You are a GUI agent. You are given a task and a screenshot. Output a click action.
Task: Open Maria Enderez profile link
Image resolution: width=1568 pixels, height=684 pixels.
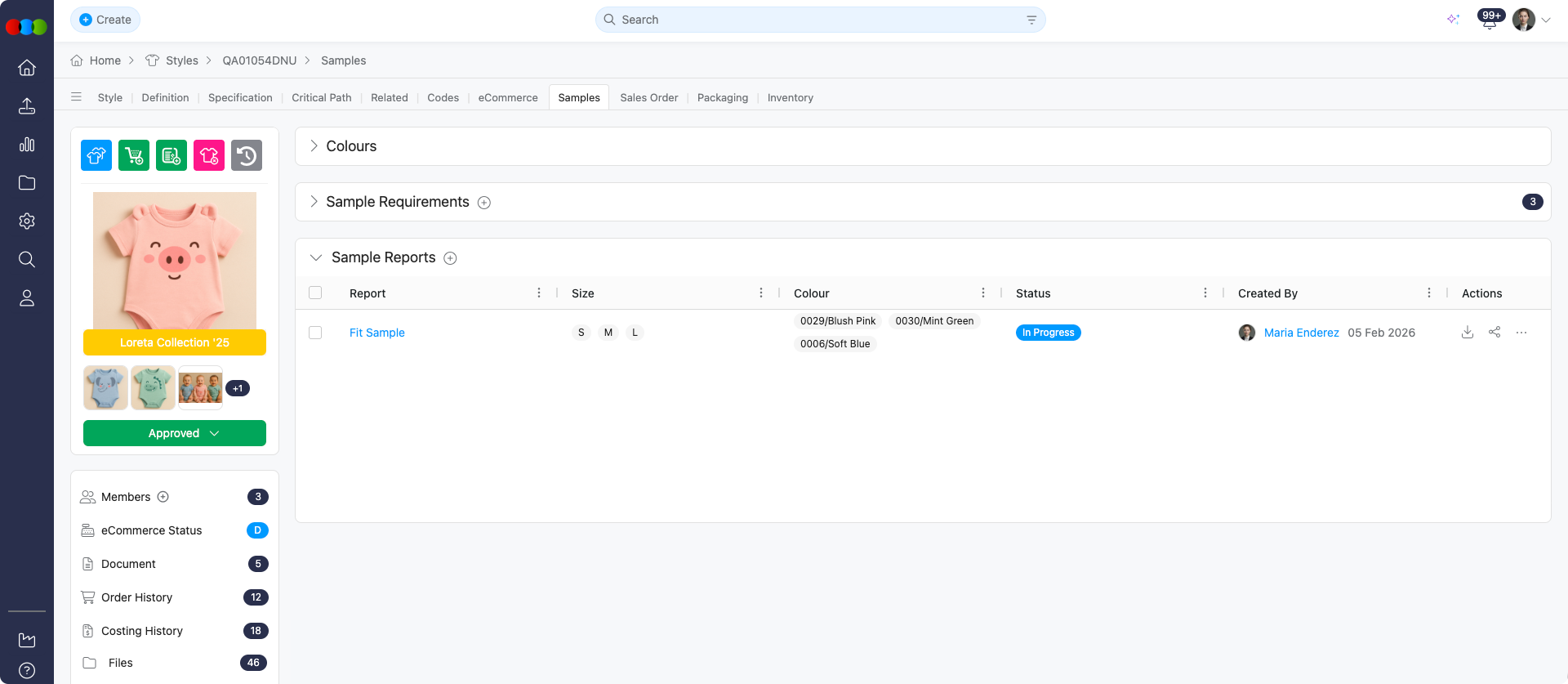tap(1302, 333)
